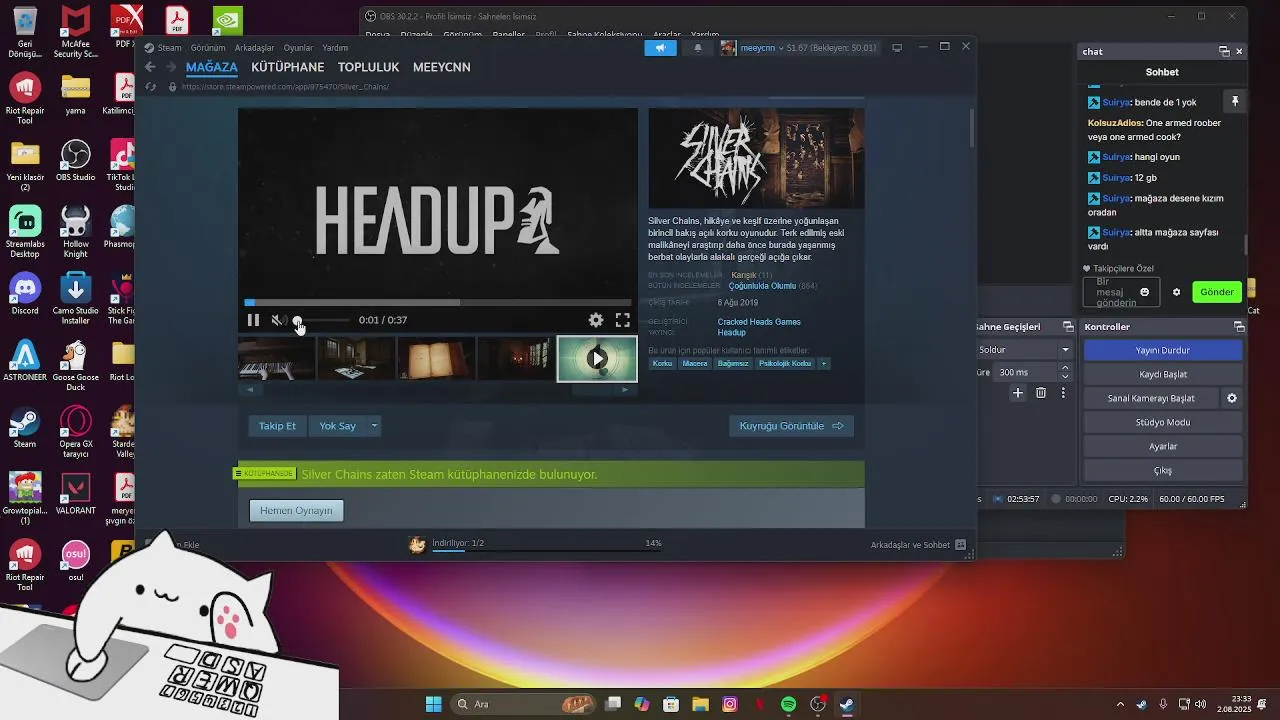1280x720 pixels.
Task: Click the Bağımsız tag
Action: pyautogui.click(x=733, y=364)
